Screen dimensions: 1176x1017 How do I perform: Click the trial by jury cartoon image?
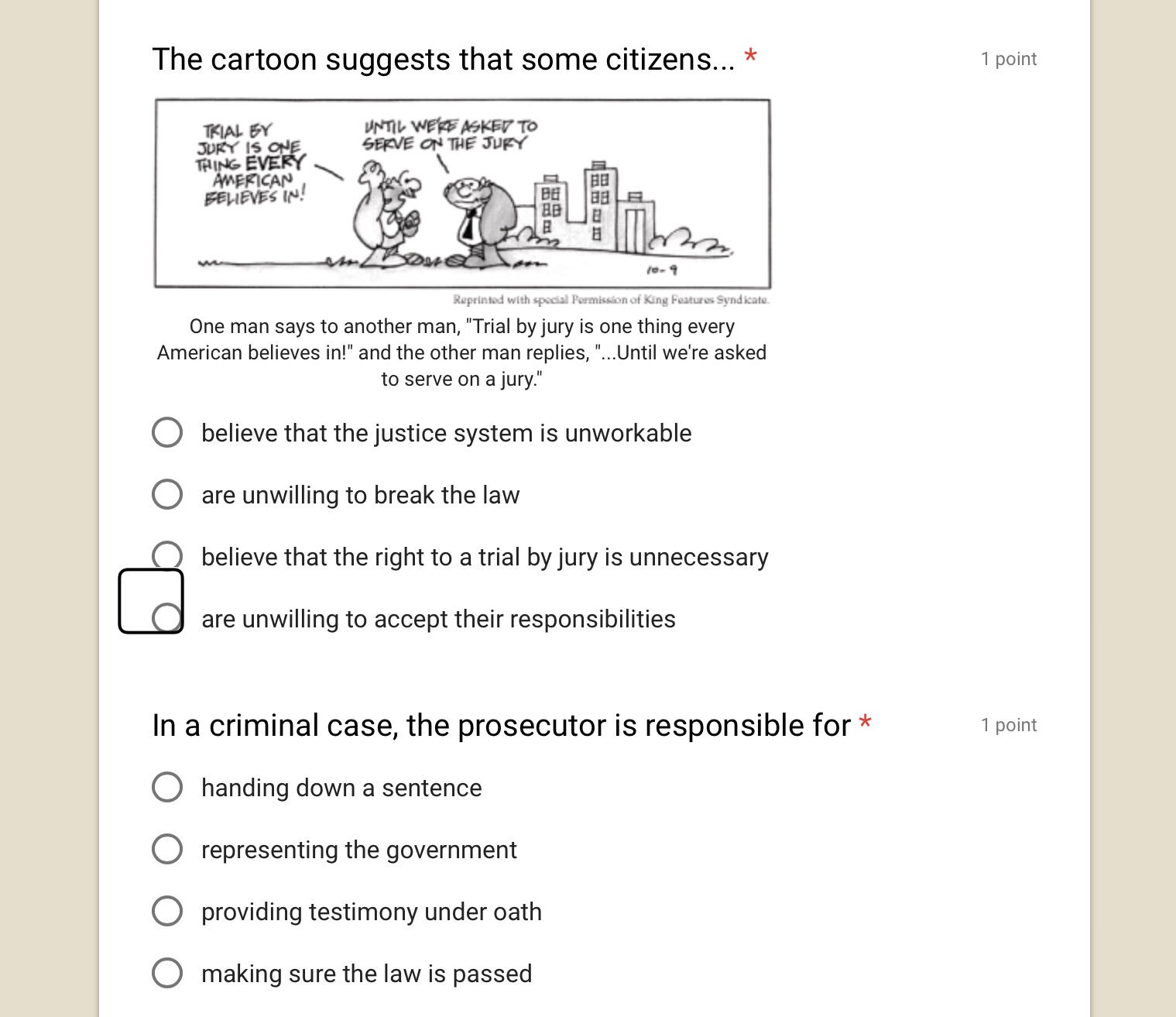coord(462,194)
